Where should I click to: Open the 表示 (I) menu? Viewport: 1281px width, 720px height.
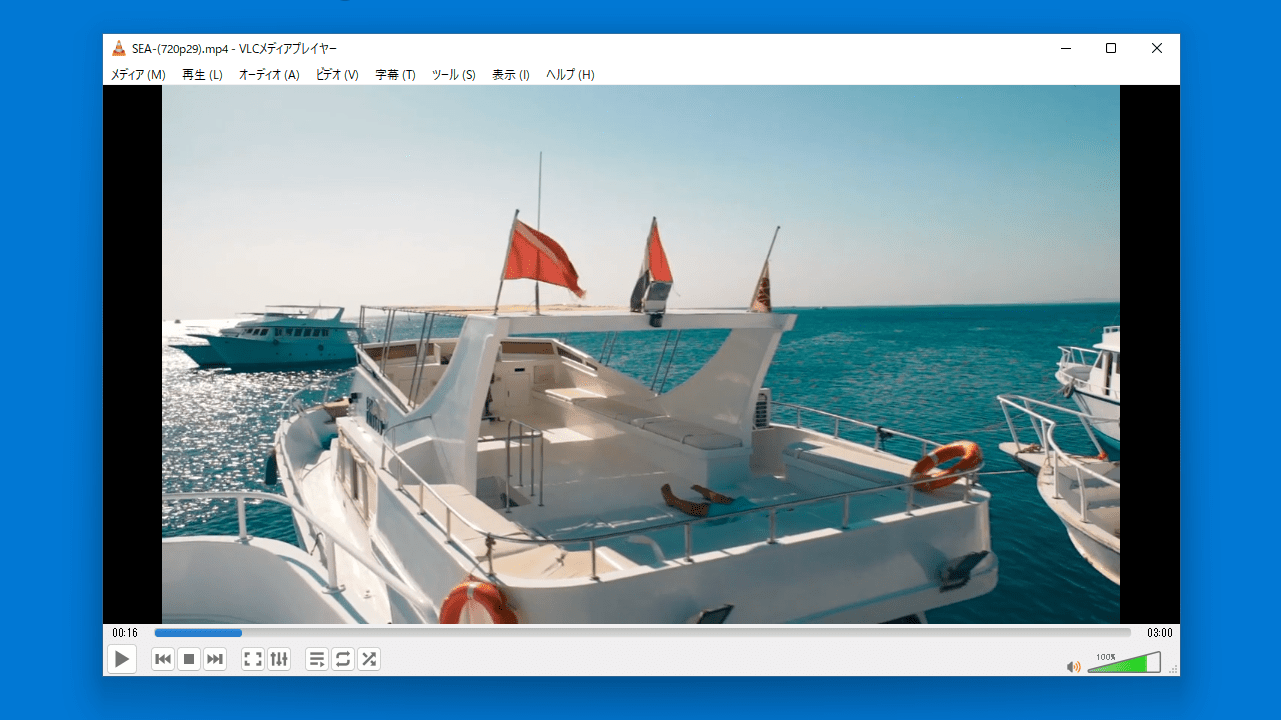[511, 75]
